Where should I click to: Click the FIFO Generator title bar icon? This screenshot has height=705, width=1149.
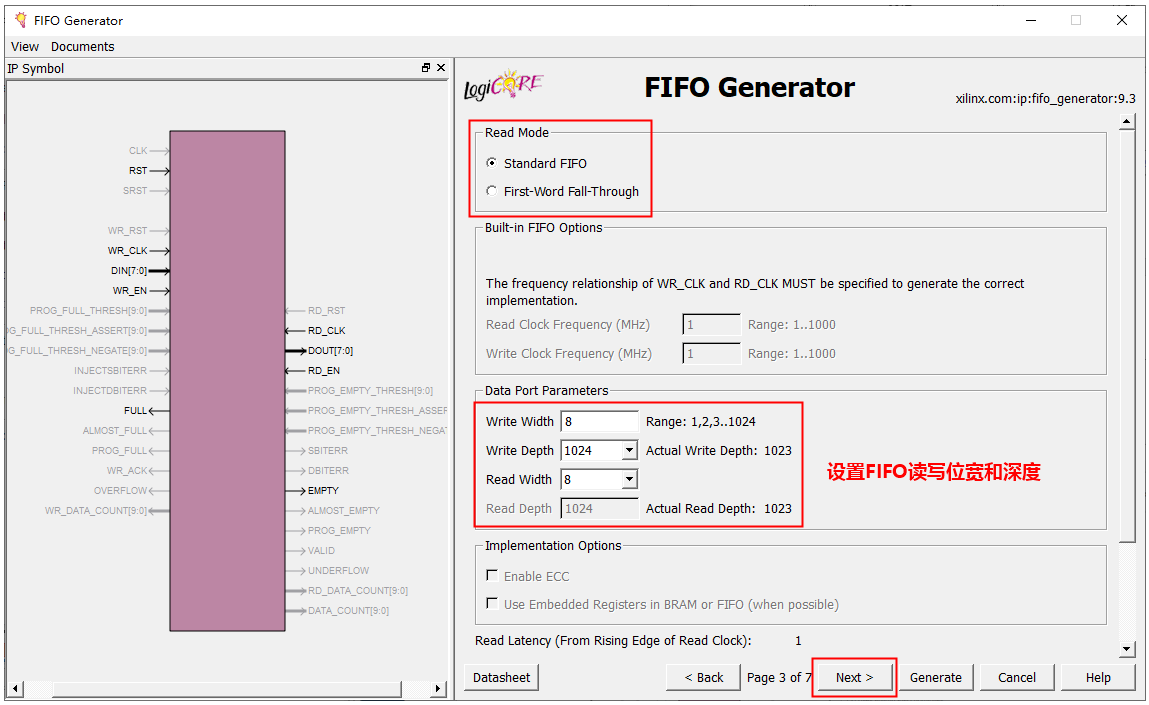[x=20, y=20]
